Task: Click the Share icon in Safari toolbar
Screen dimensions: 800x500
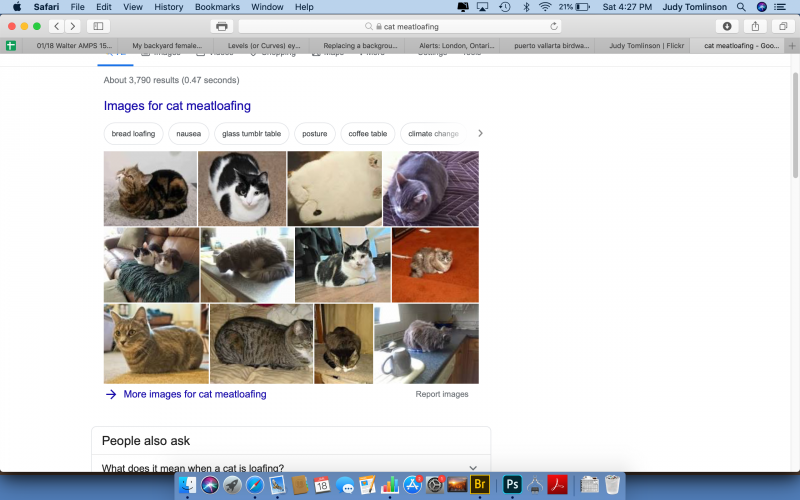Action: (x=755, y=26)
